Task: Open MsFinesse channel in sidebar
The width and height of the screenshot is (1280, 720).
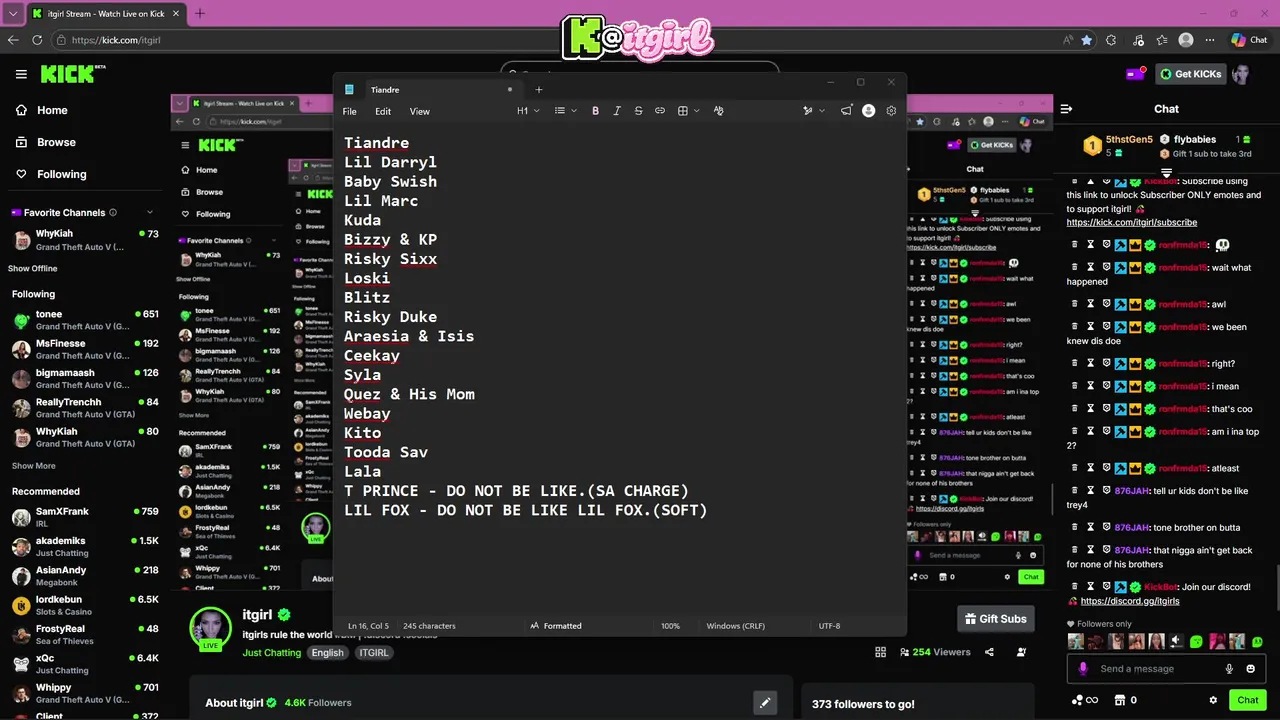Action: point(84,349)
